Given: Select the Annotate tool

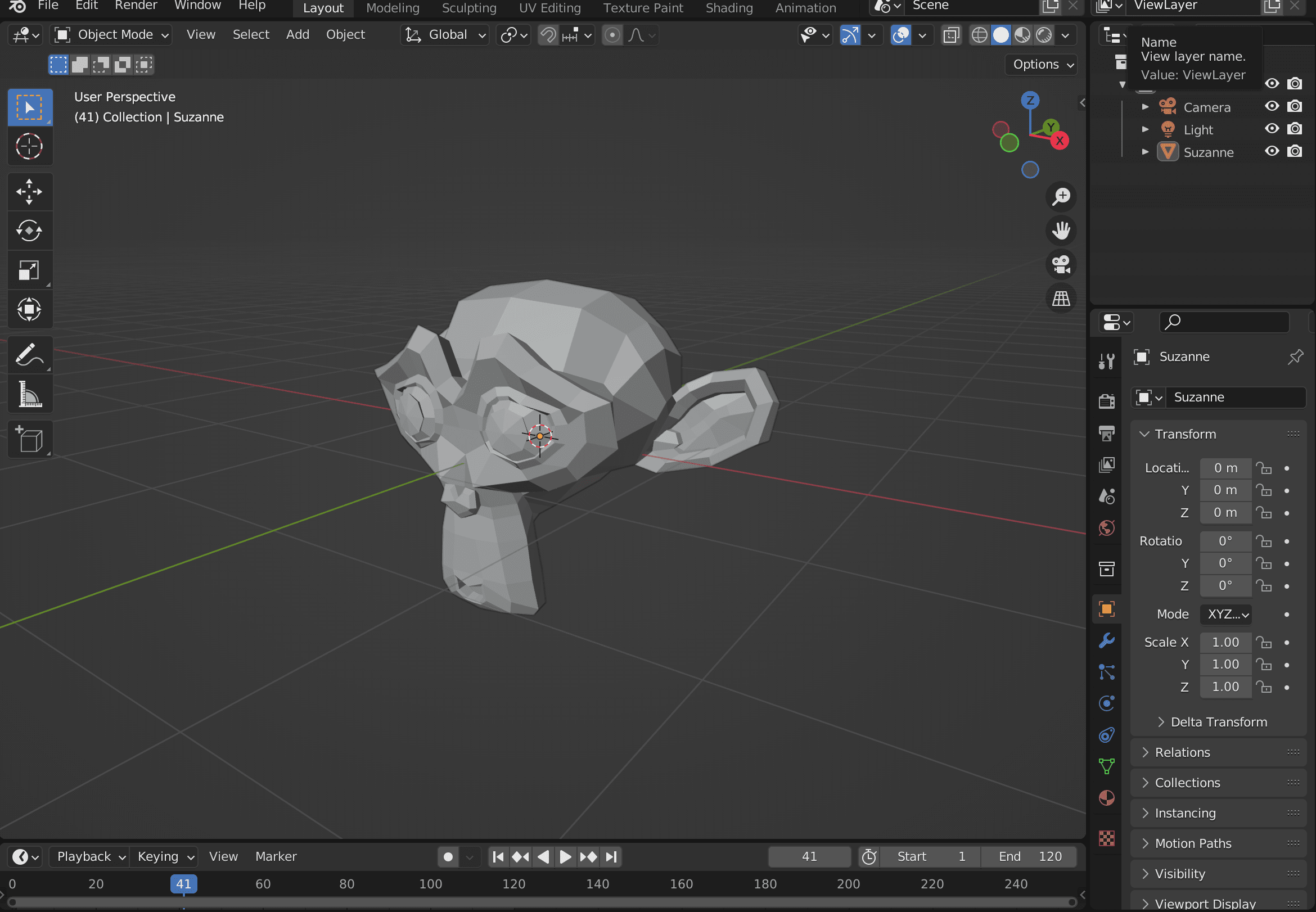Looking at the screenshot, I should click(x=30, y=355).
